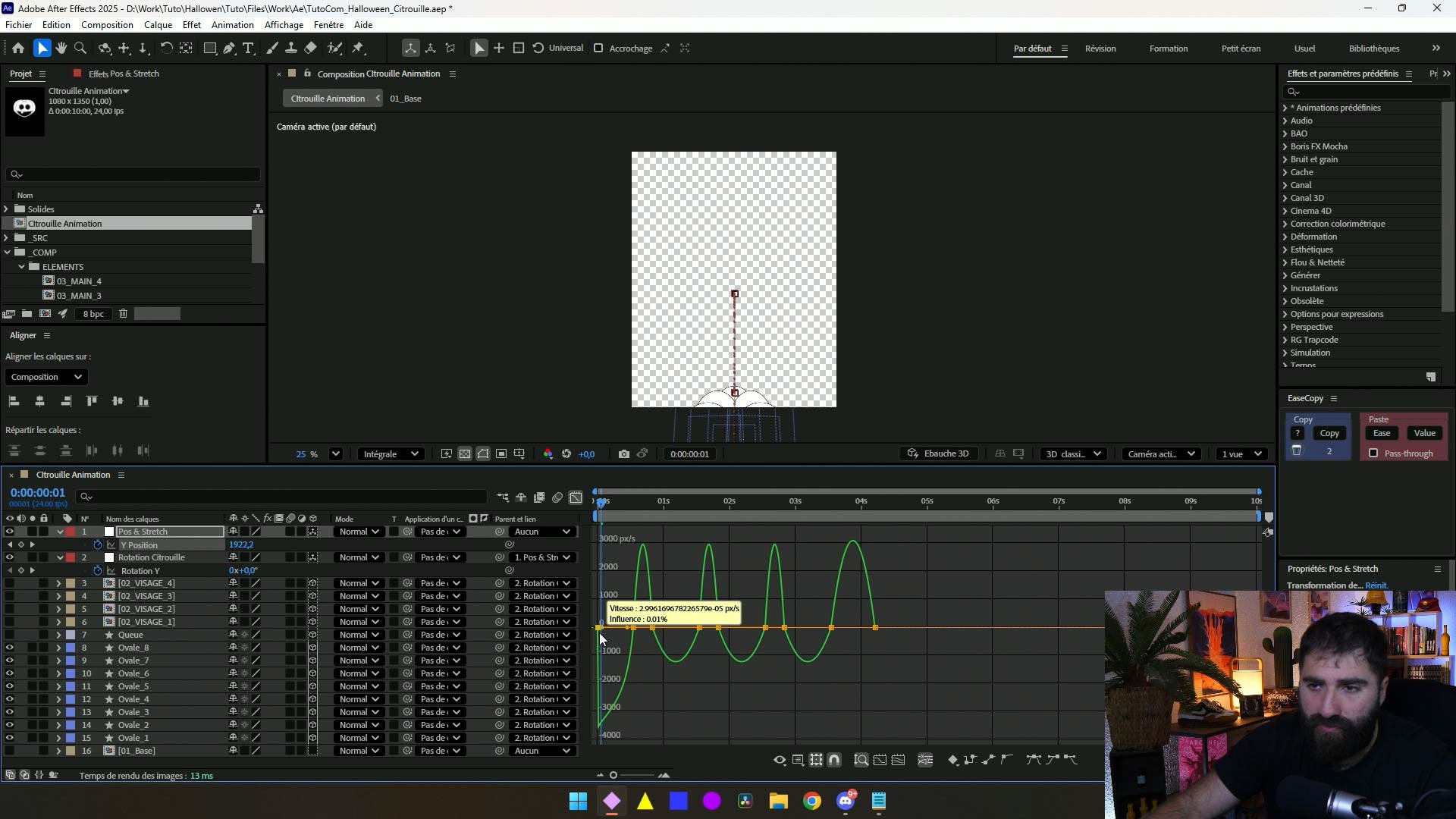Click the snapshot camera icon in viewer
Screen dimensions: 1456x819
(x=623, y=454)
